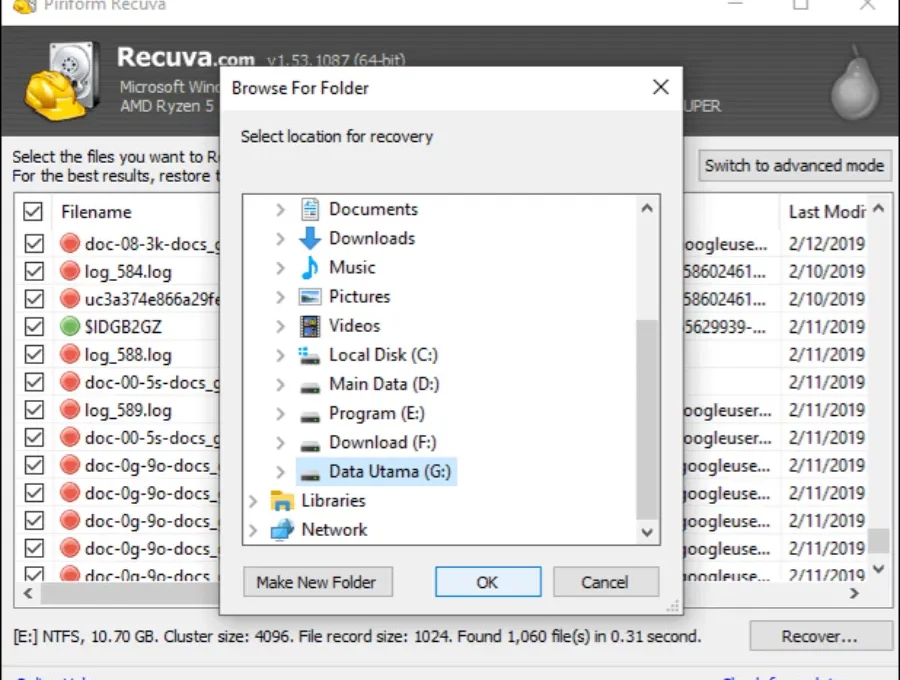Click the Music note icon
Viewport: 900px width, 680px height.
tap(310, 267)
